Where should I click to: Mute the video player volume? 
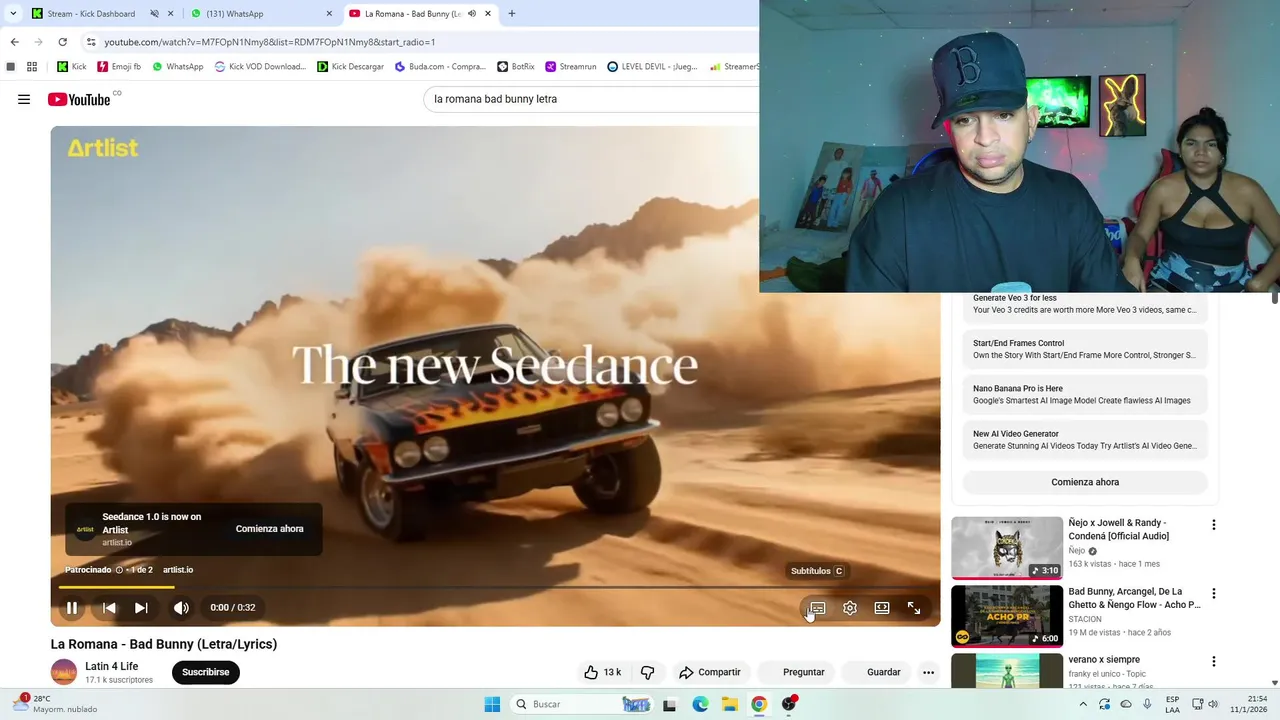point(181,607)
